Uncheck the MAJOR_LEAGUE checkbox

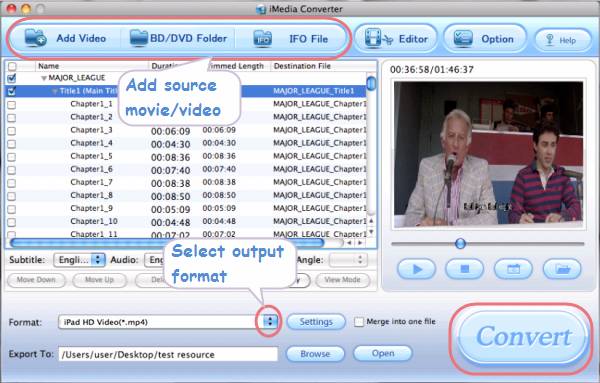(12, 78)
